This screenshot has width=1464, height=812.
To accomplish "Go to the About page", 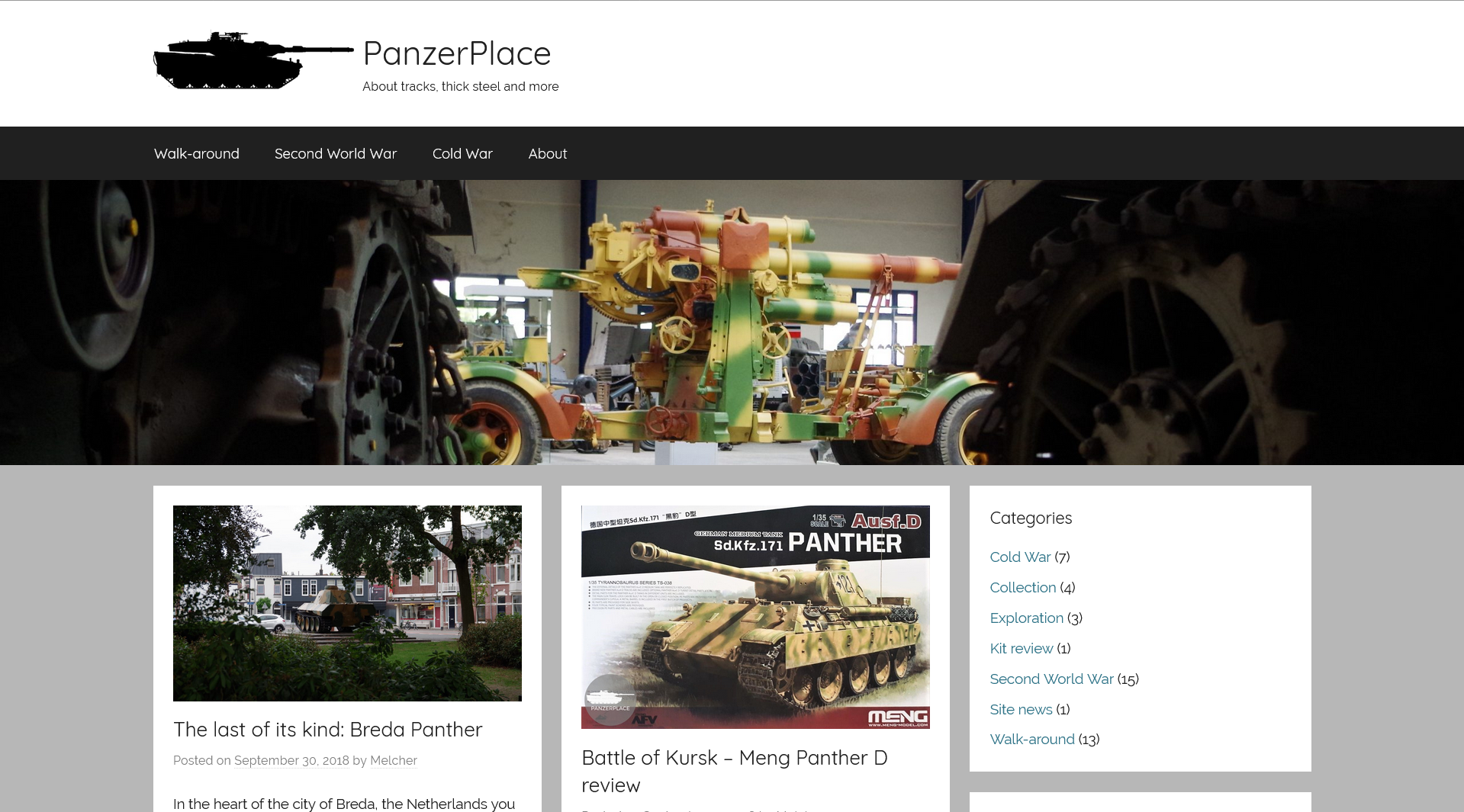I will (x=548, y=153).
